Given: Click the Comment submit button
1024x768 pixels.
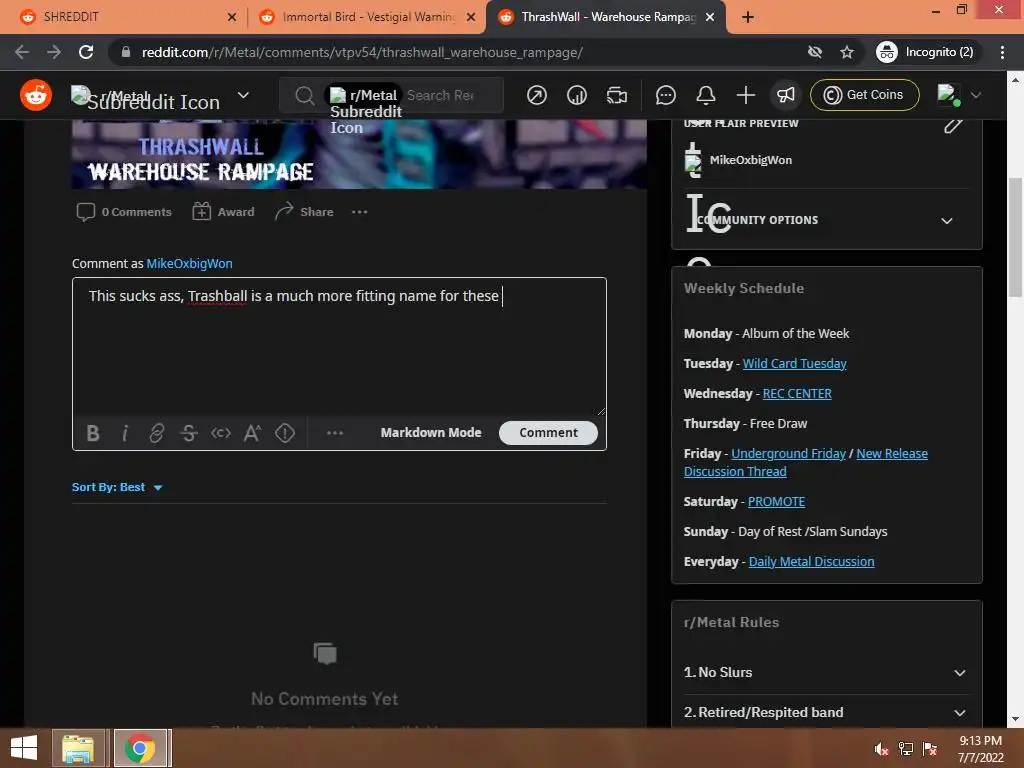Looking at the screenshot, I should point(548,432).
